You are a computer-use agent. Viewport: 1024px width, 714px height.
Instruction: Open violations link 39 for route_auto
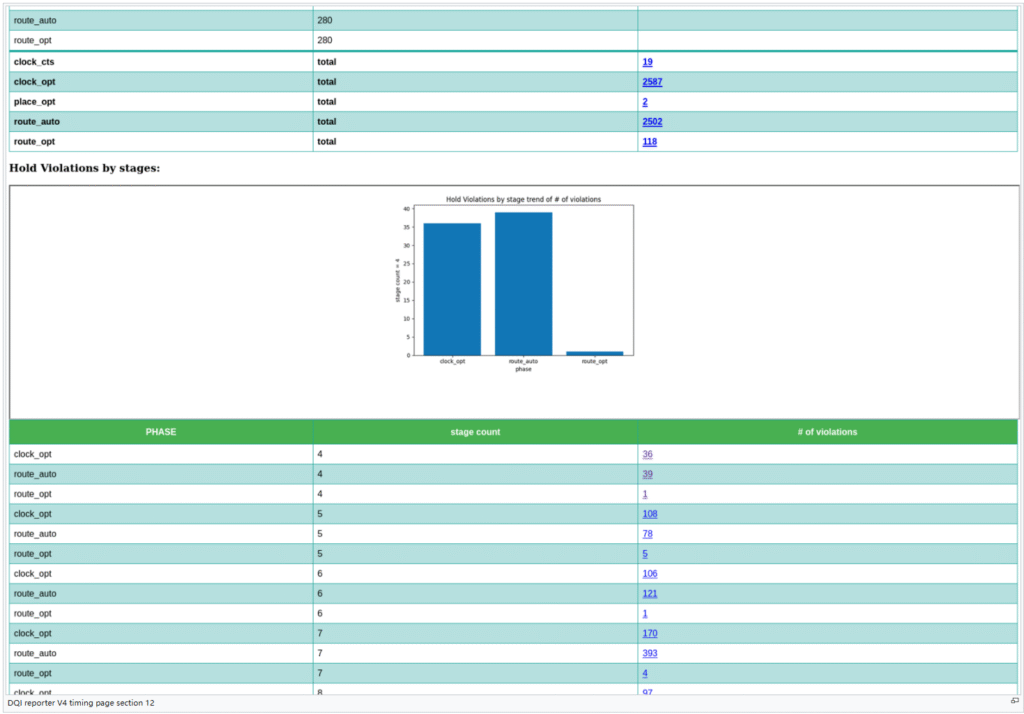click(647, 474)
